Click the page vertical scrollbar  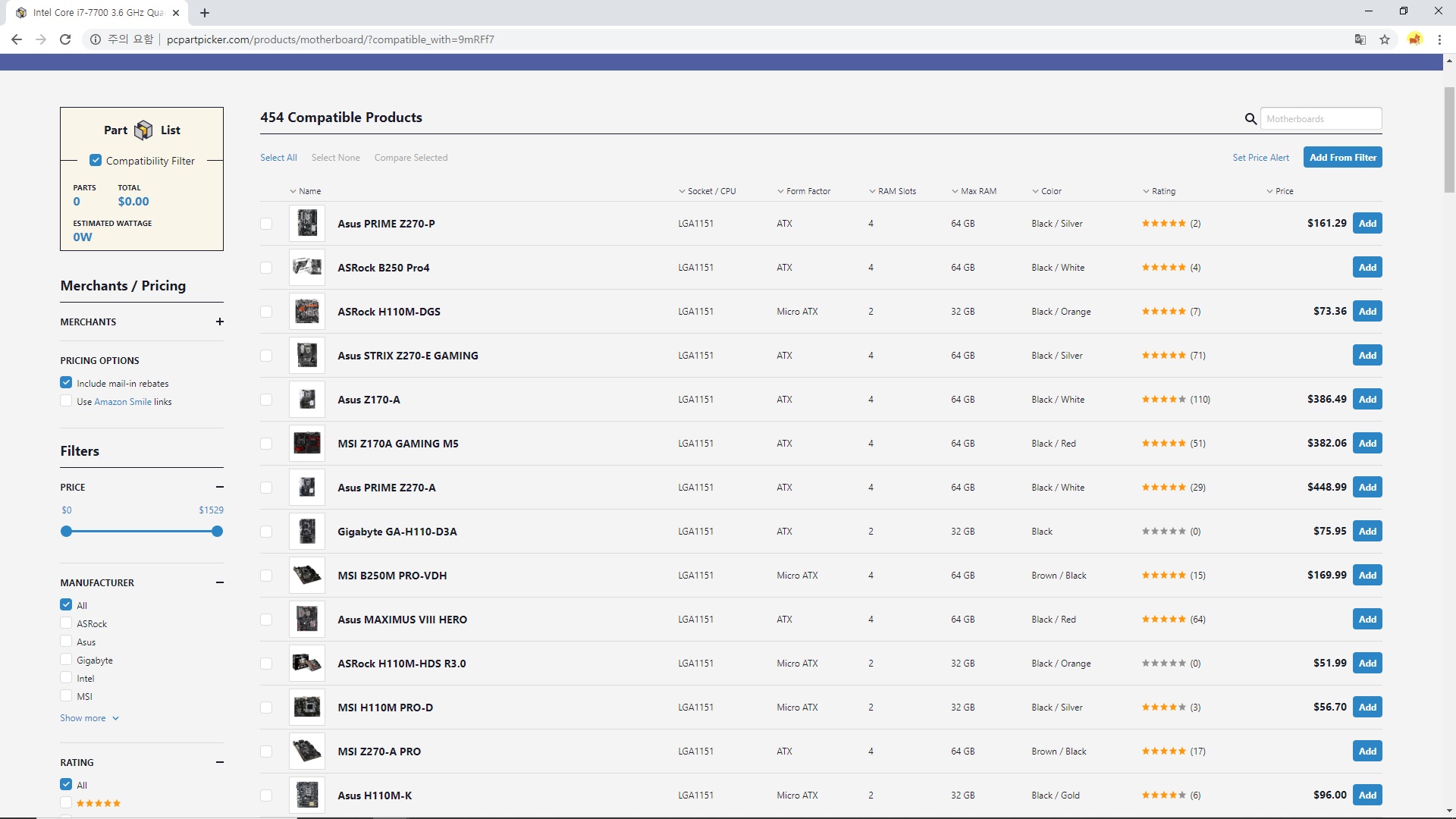point(1449,140)
